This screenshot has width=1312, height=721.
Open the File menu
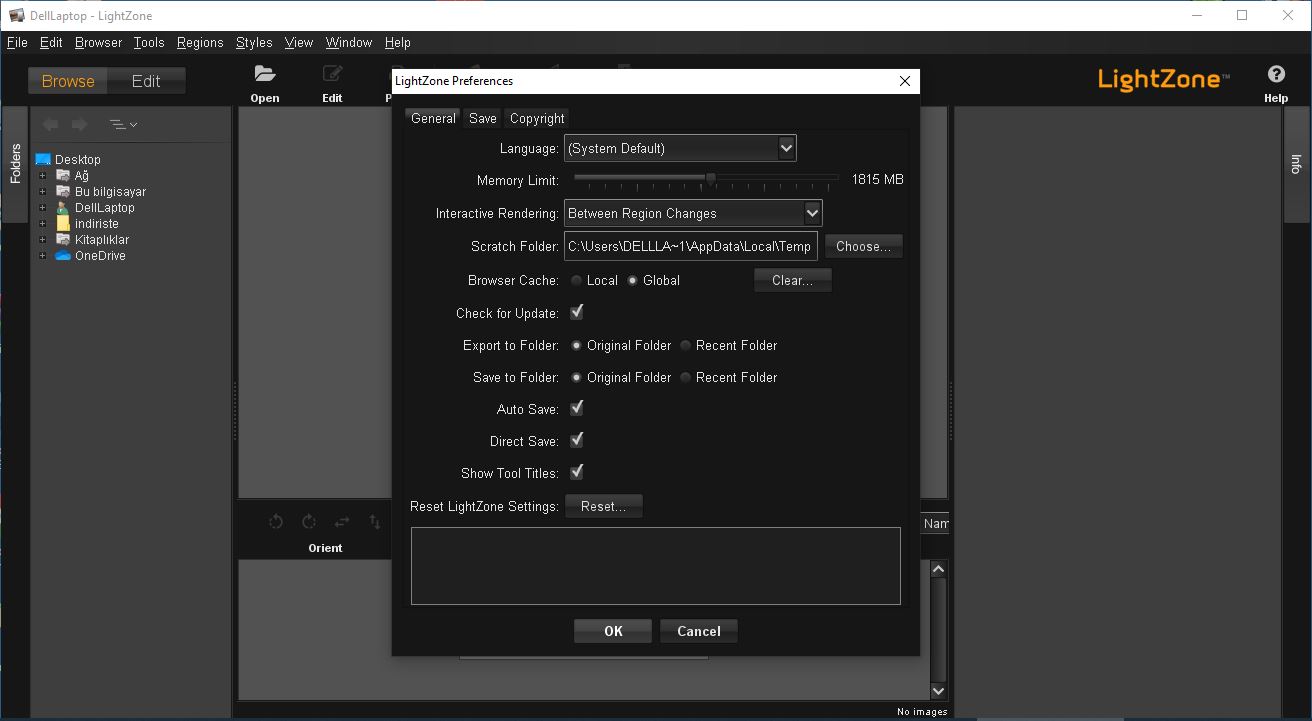coord(17,42)
